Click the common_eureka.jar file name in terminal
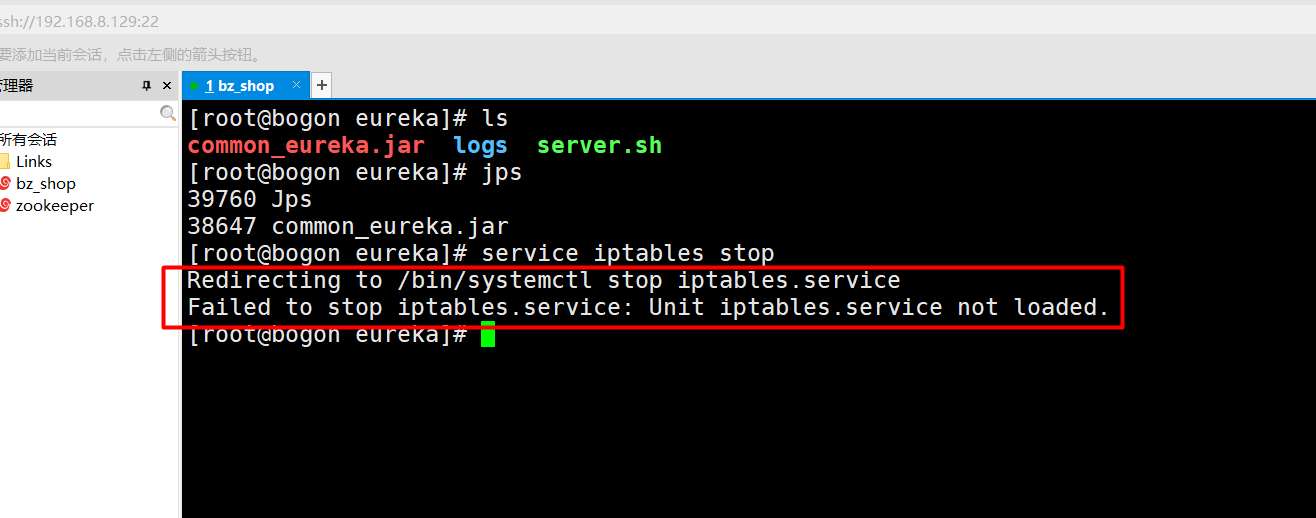 [x=306, y=145]
